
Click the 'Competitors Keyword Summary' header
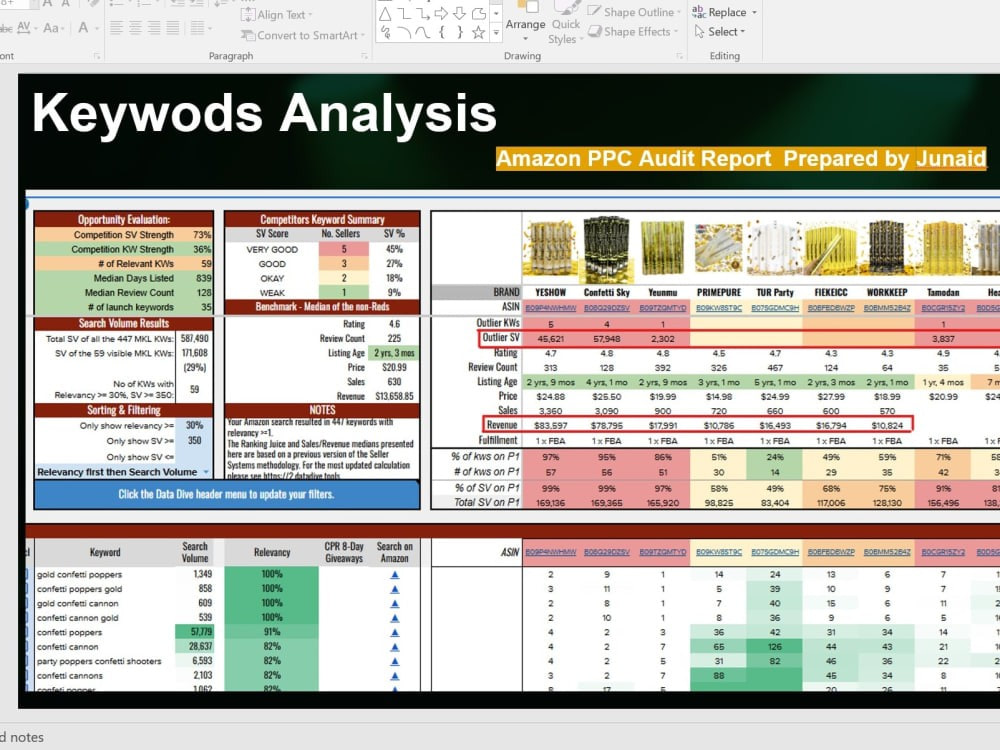pyautogui.click(x=322, y=219)
